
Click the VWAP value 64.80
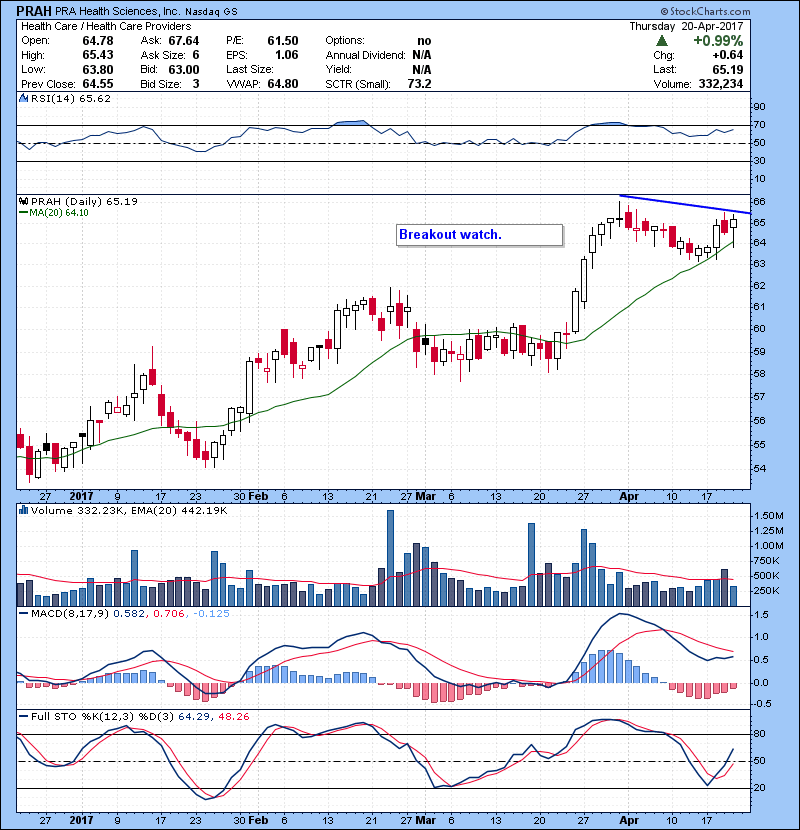283,84
